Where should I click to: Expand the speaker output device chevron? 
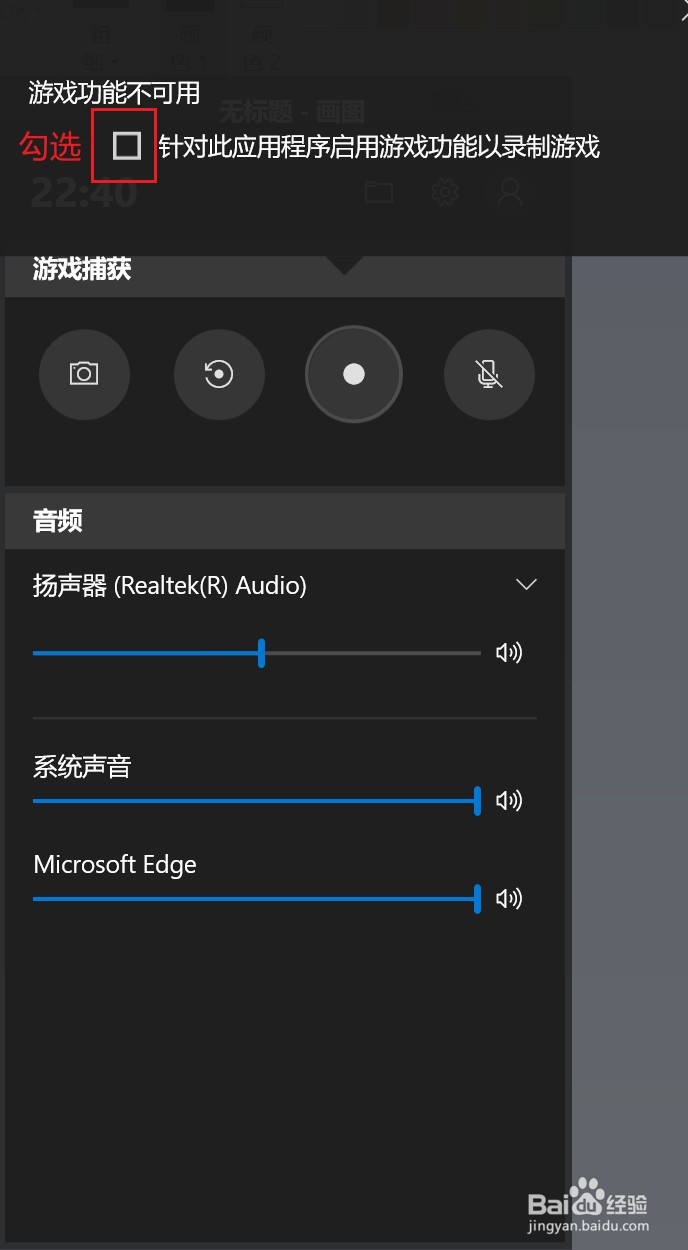(x=526, y=585)
